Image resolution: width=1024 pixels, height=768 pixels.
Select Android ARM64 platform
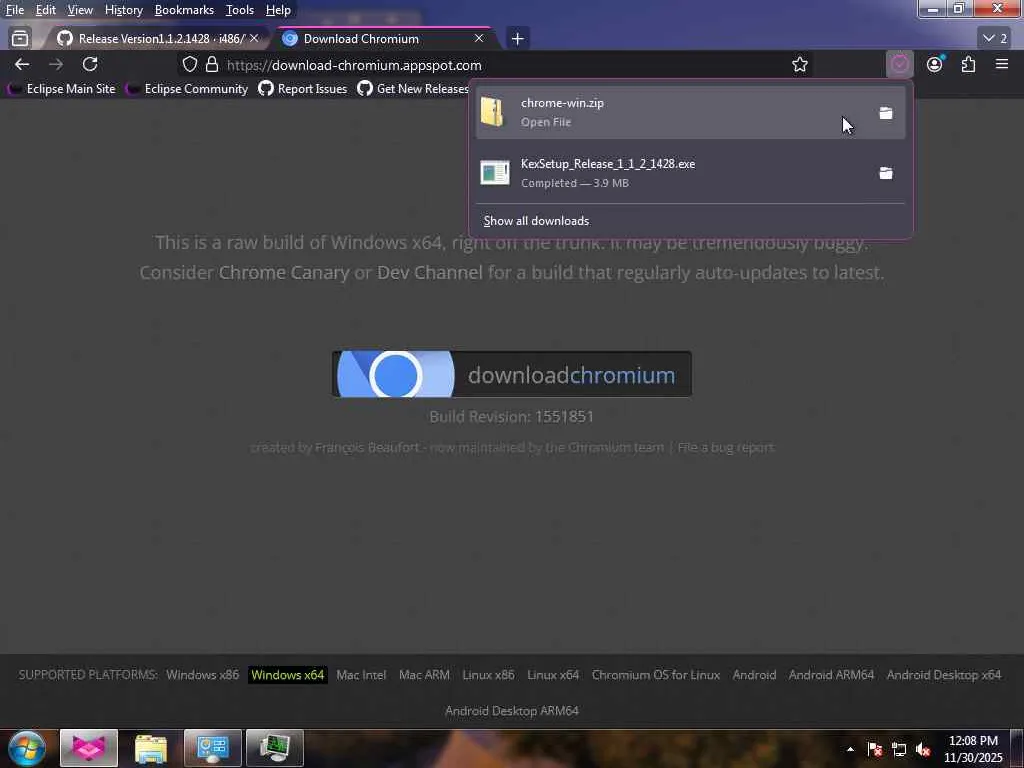click(x=831, y=675)
